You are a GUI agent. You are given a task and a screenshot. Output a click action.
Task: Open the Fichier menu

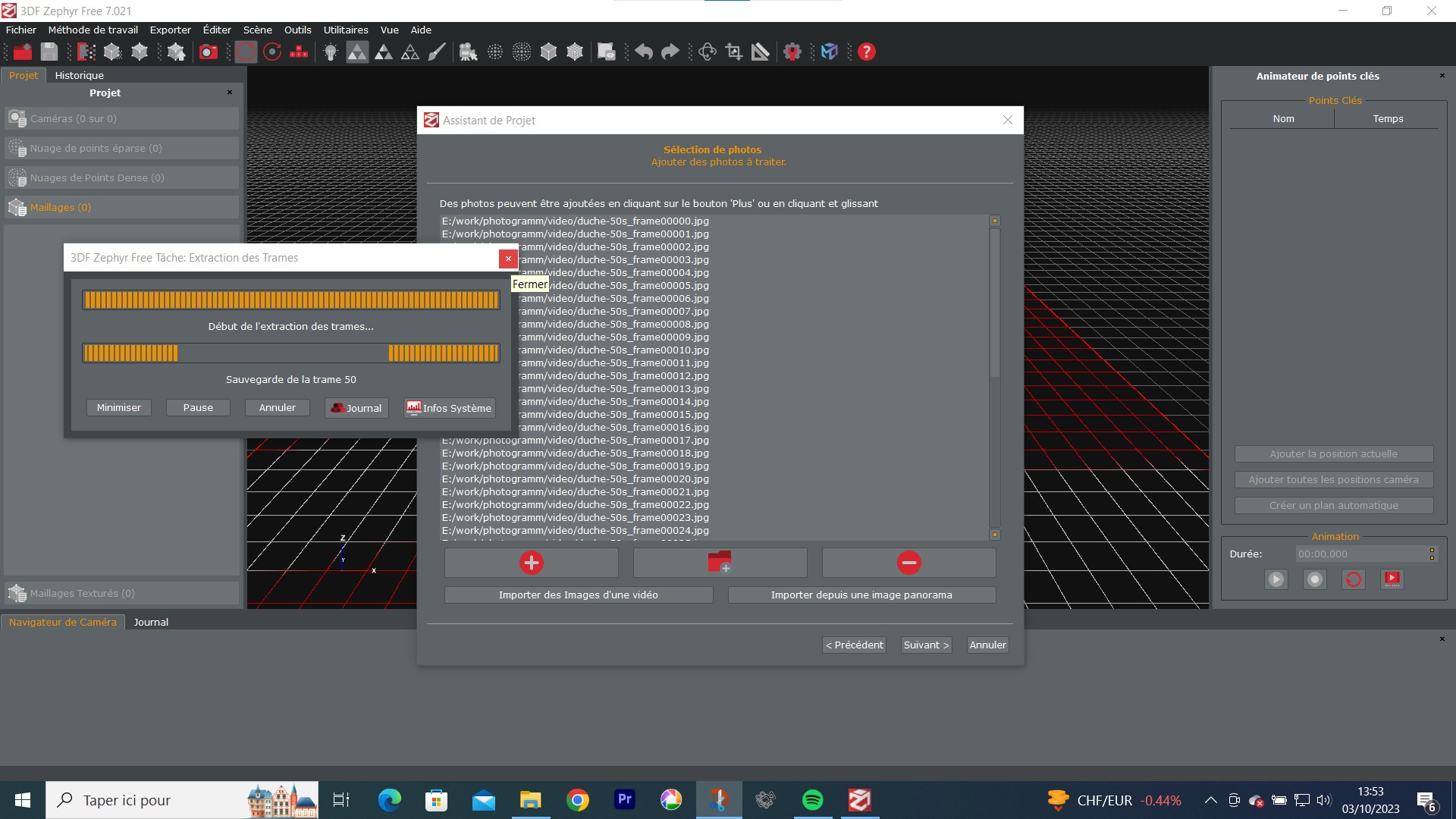tap(21, 30)
